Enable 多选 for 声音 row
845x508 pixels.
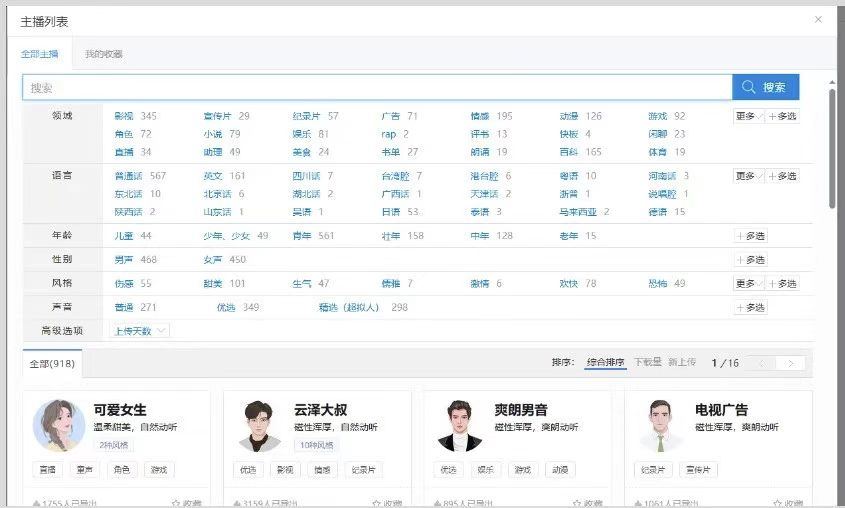tap(751, 307)
